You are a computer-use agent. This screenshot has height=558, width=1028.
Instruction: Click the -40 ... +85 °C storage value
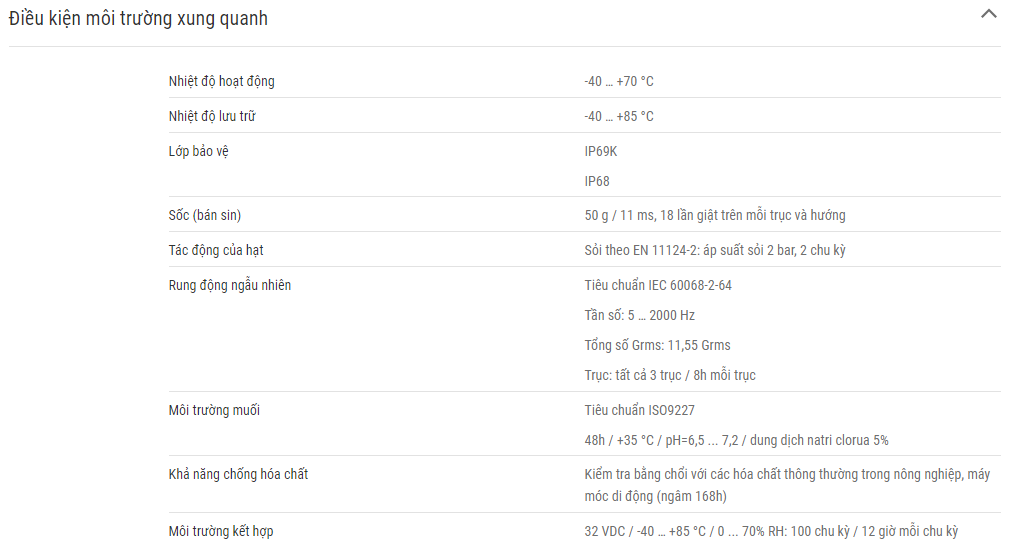coord(619,116)
